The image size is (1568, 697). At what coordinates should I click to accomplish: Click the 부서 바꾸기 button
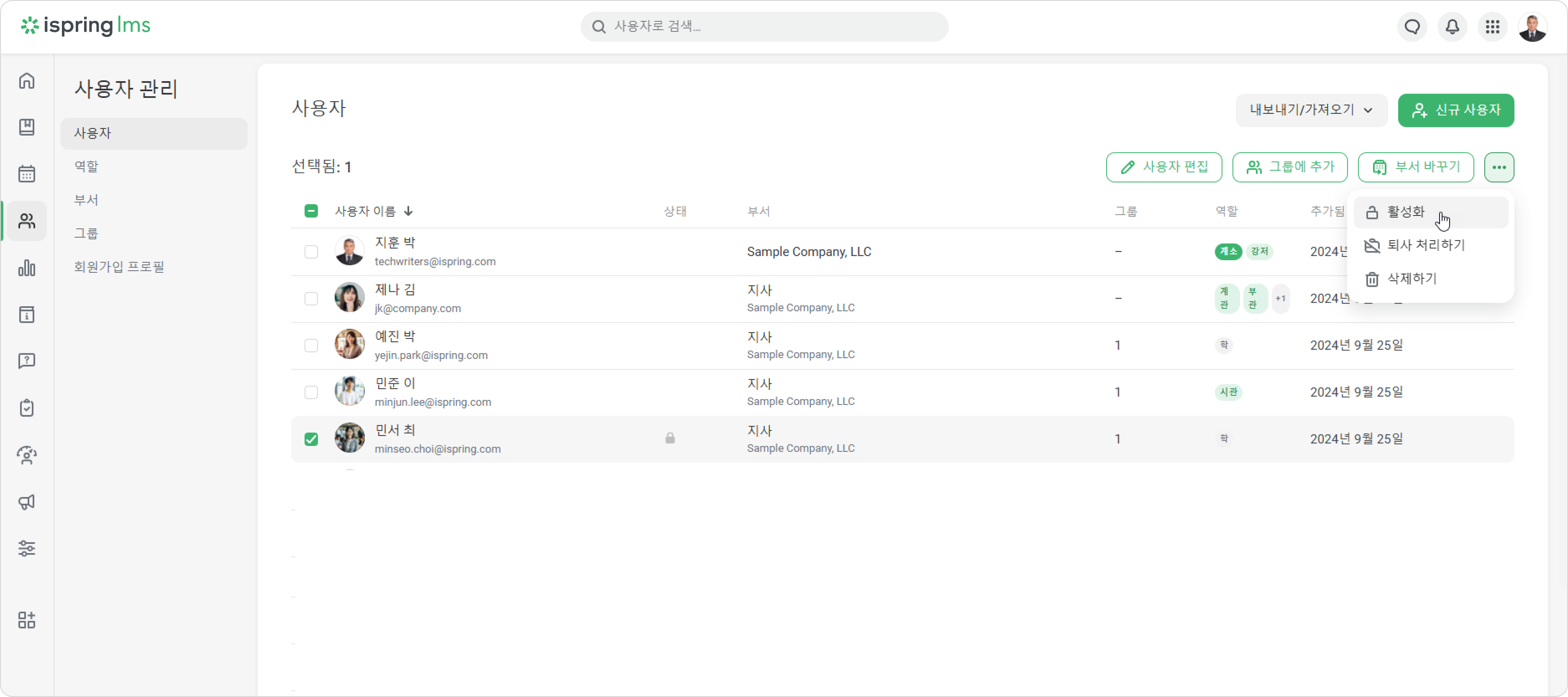coord(1416,167)
